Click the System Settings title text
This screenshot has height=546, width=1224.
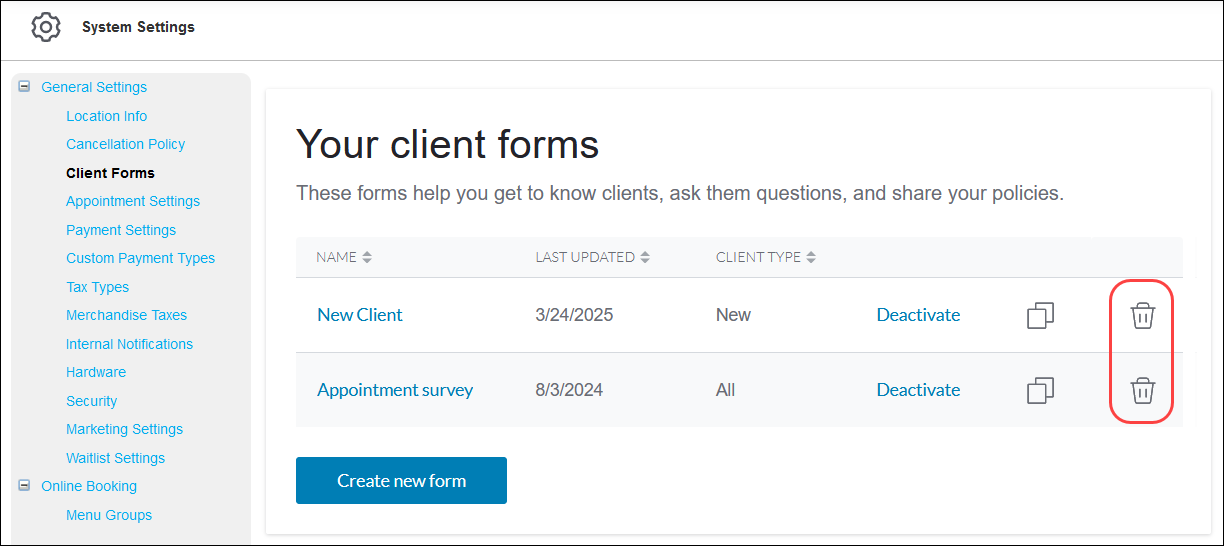coord(138,27)
